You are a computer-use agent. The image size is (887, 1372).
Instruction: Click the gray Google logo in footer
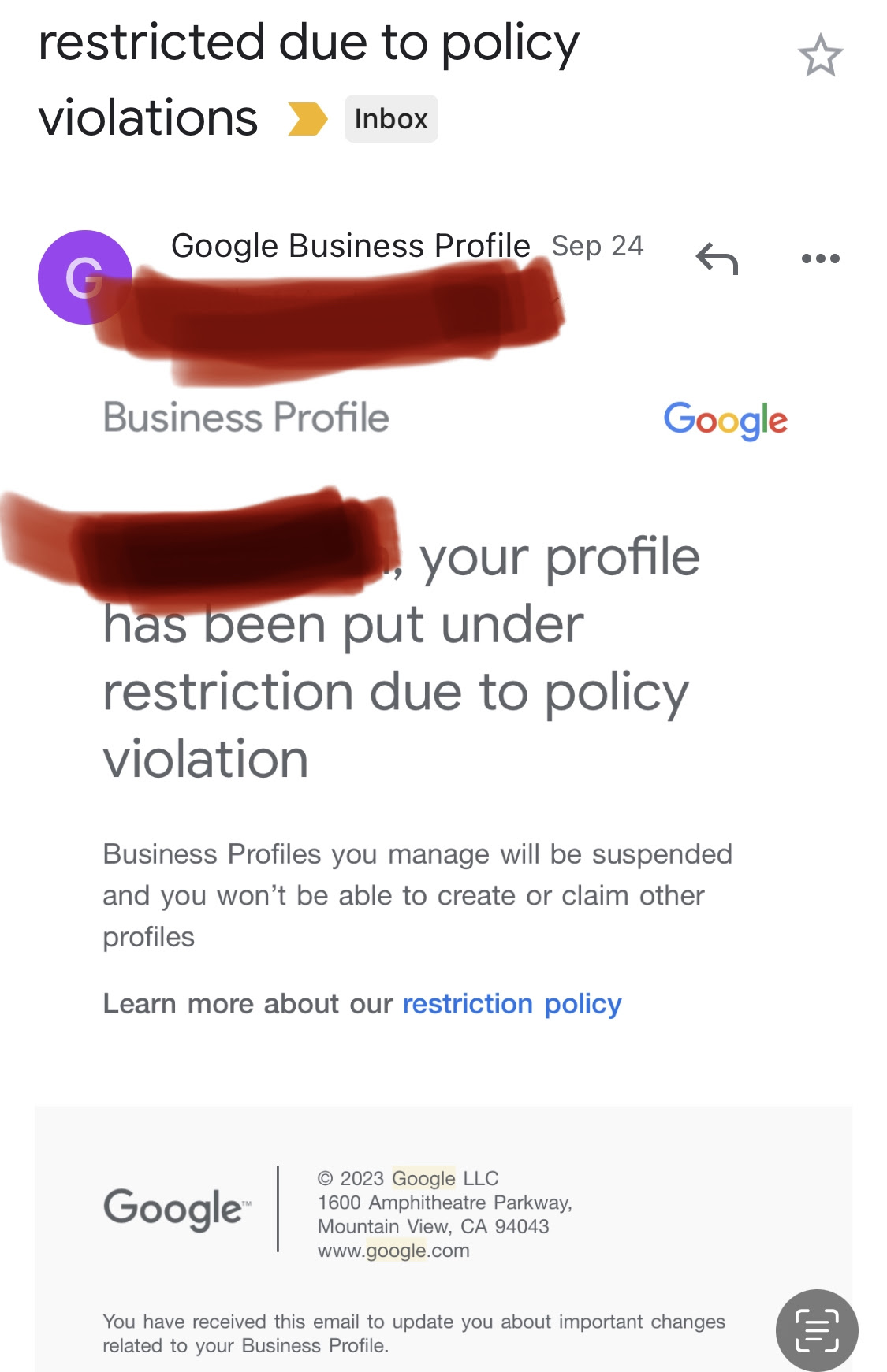tap(177, 1209)
